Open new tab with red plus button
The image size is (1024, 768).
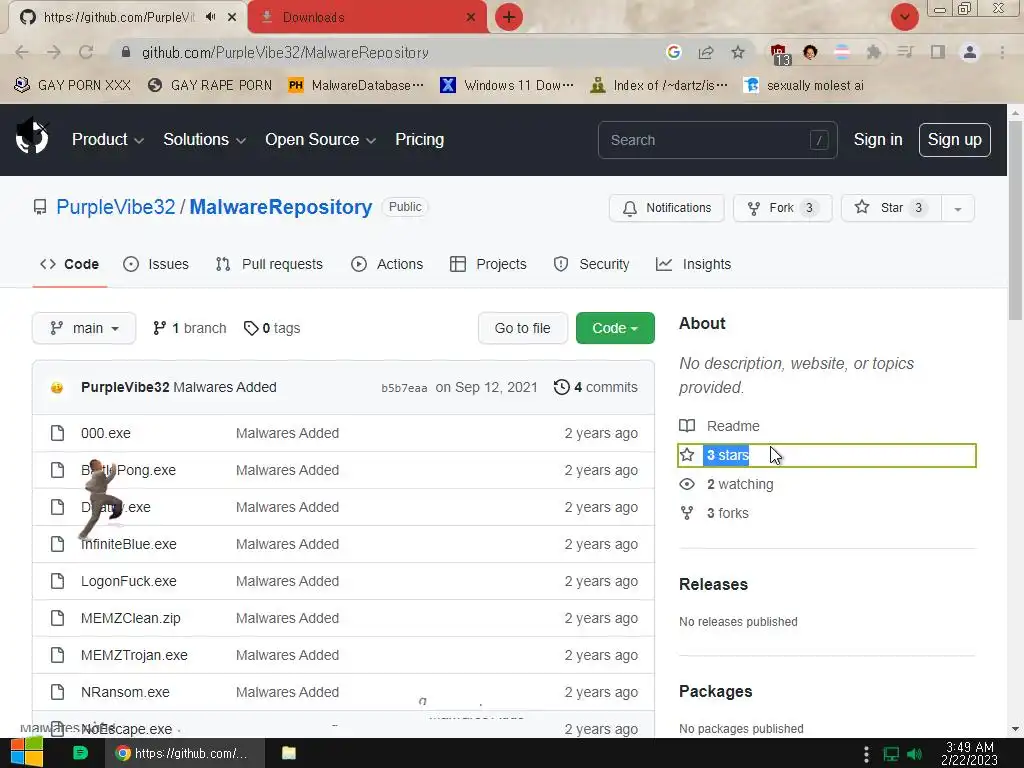[509, 17]
